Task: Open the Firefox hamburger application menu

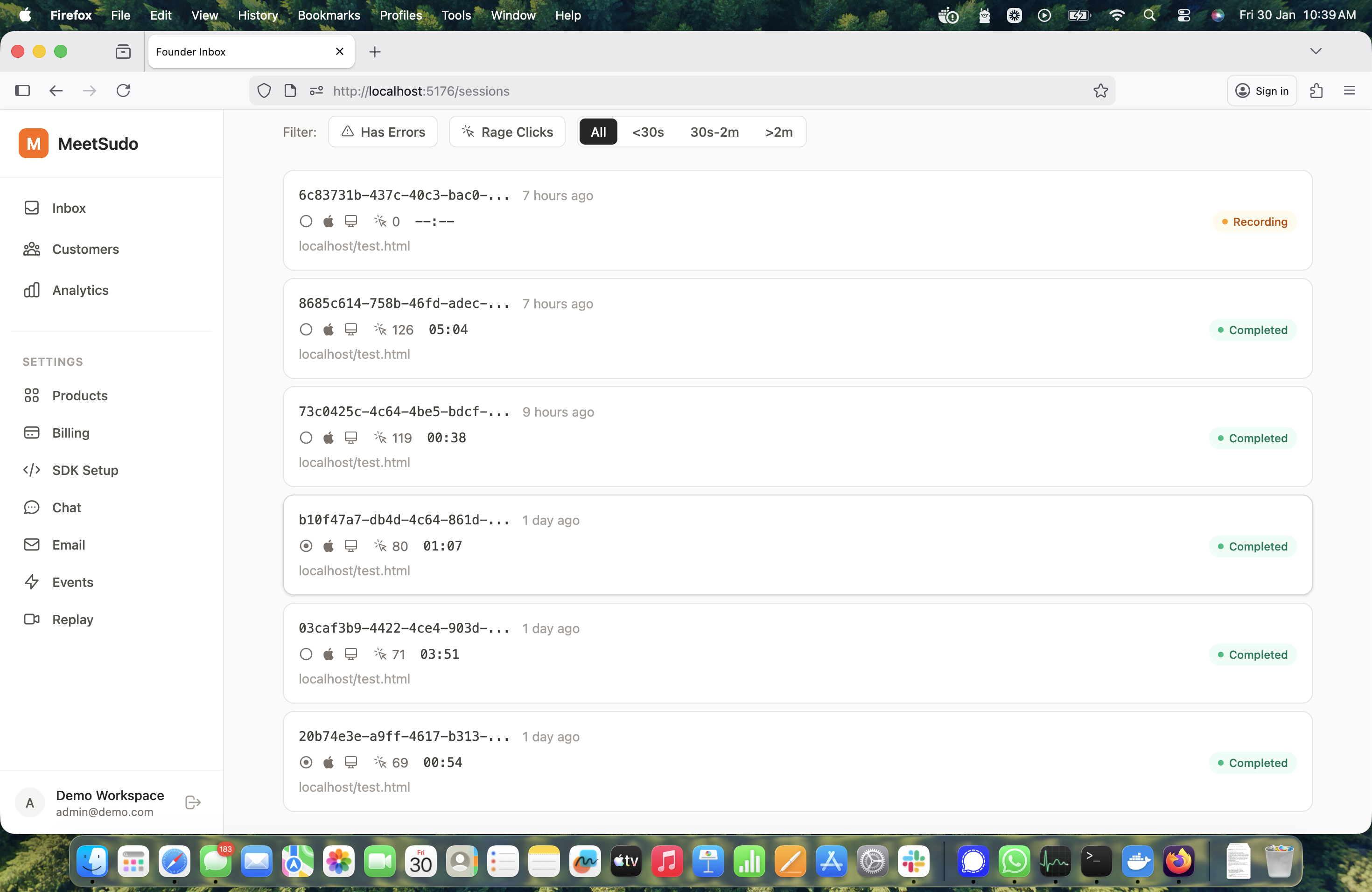Action: [x=1349, y=91]
